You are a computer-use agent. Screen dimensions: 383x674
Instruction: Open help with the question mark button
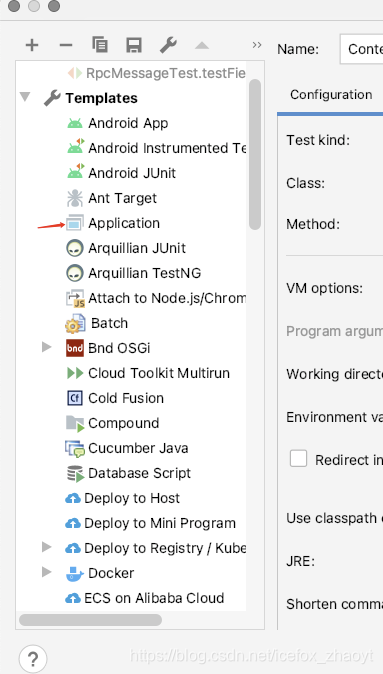pyautogui.click(x=33, y=658)
